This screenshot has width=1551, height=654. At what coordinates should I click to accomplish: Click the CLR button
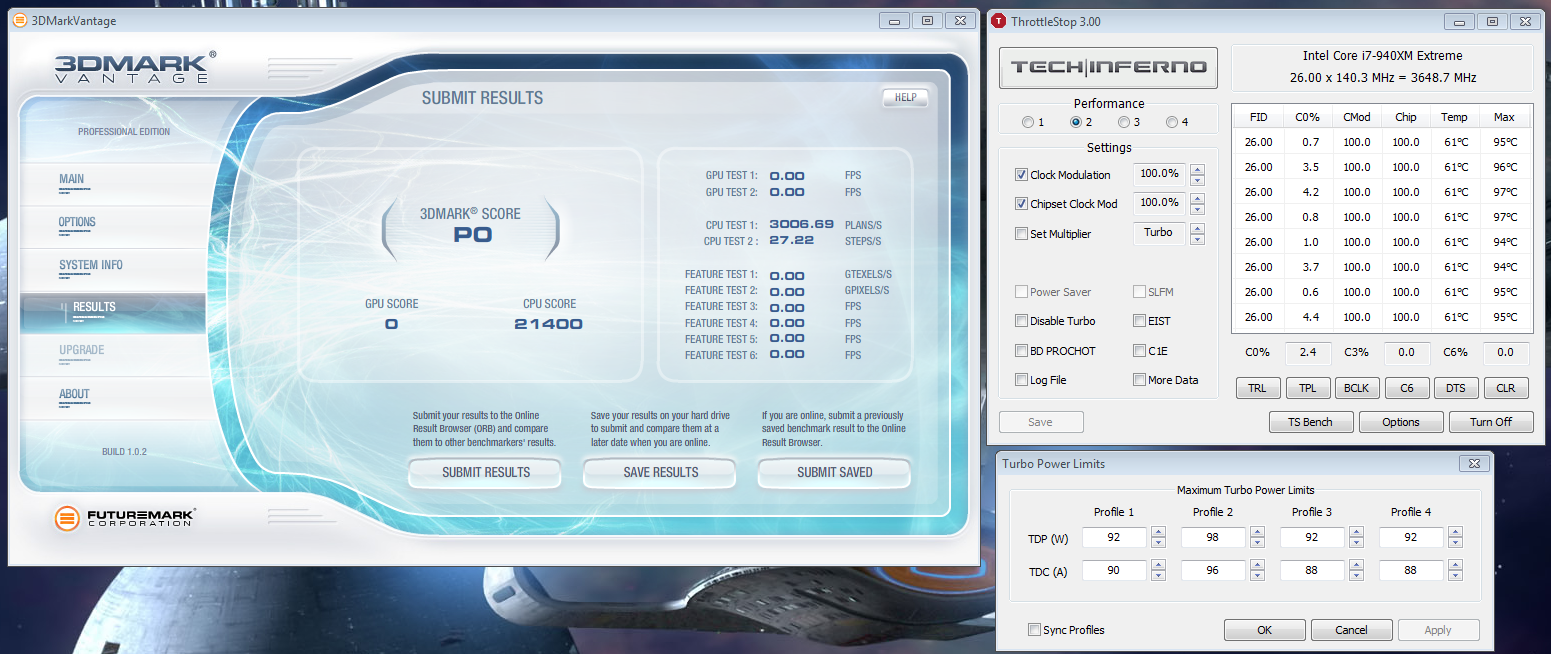1505,388
